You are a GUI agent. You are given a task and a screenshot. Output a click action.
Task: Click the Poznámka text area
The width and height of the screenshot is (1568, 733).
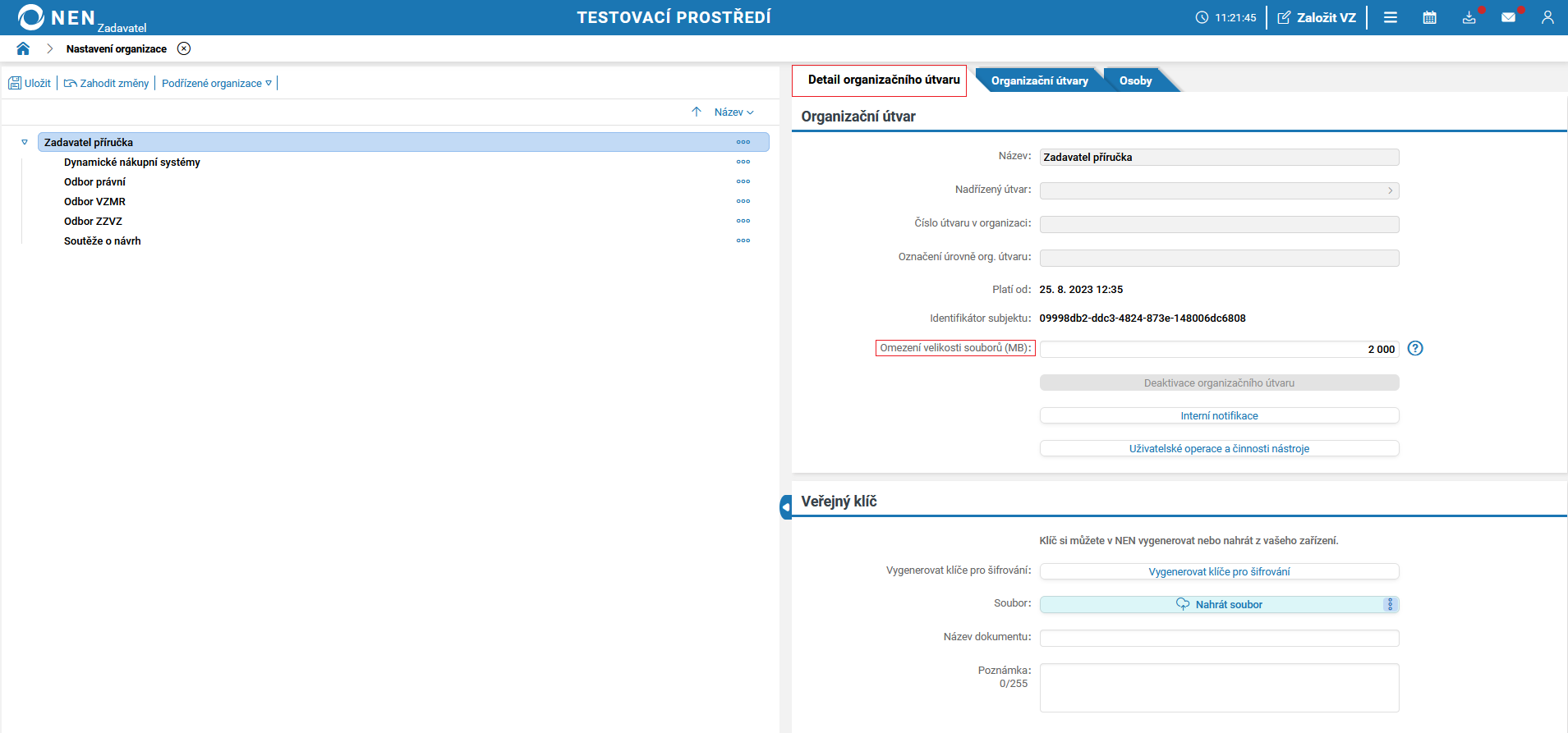[1219, 688]
